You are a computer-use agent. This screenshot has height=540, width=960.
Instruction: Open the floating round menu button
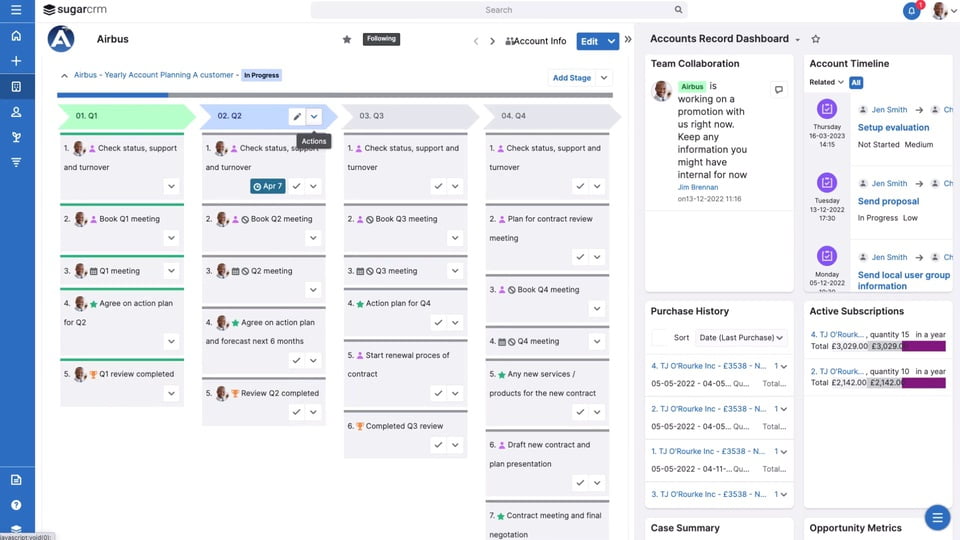[937, 518]
